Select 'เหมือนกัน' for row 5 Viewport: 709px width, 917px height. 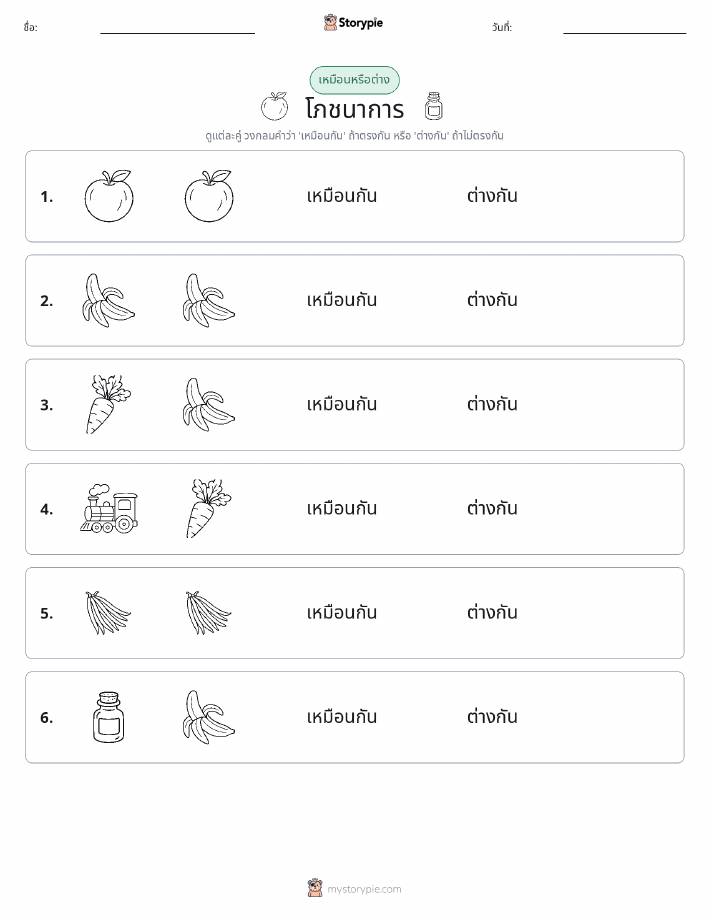pos(342,612)
